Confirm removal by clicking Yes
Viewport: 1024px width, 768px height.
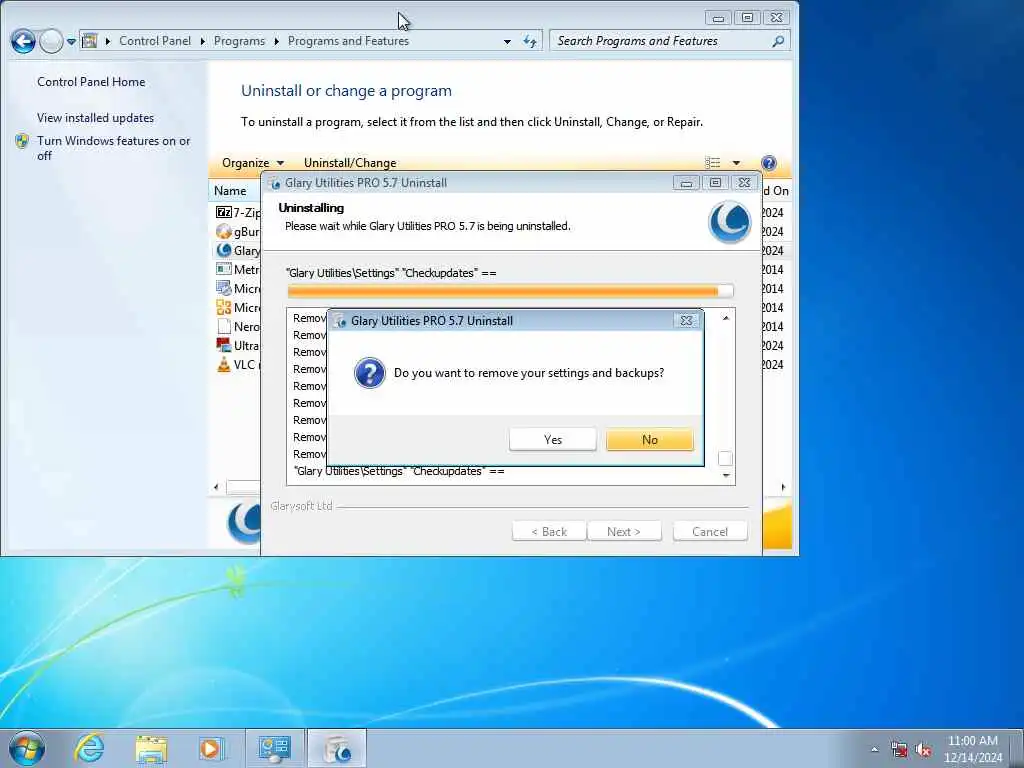(x=552, y=440)
